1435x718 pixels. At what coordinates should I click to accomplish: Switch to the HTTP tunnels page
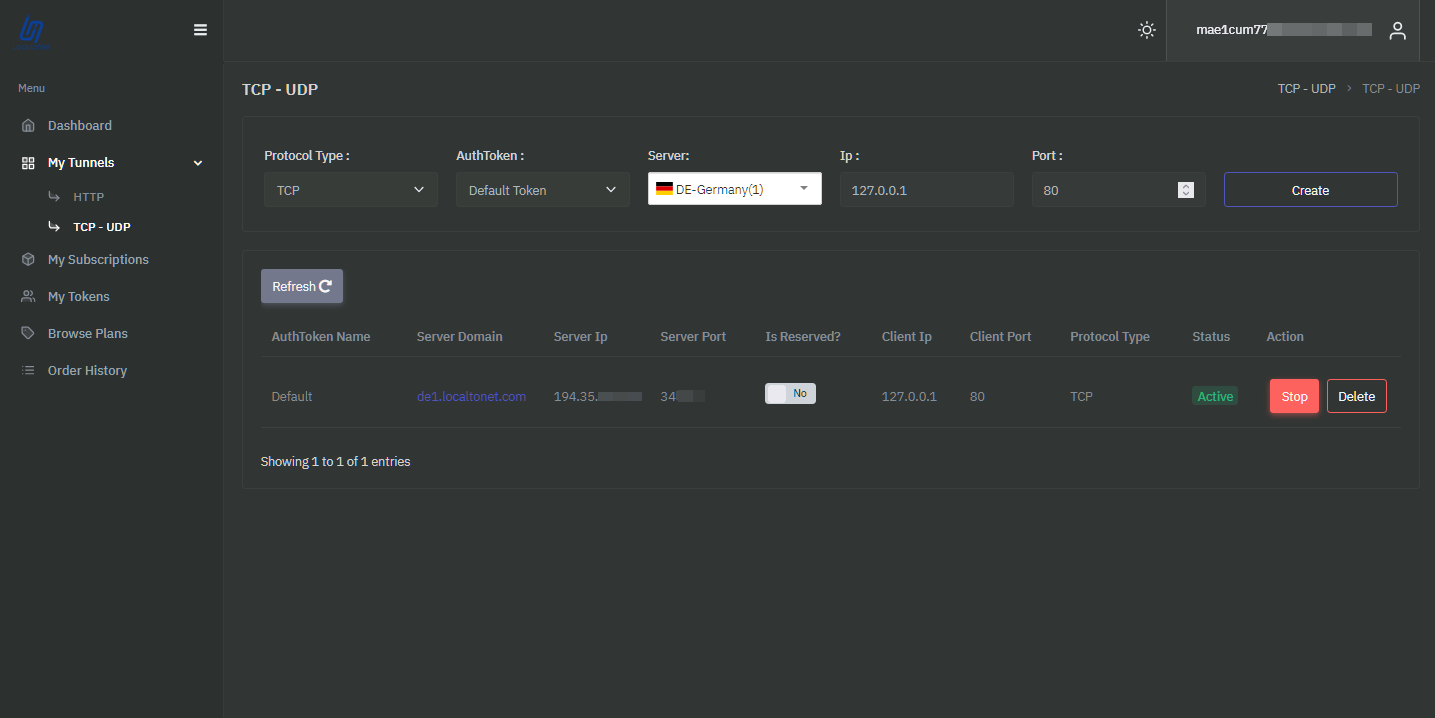point(88,196)
